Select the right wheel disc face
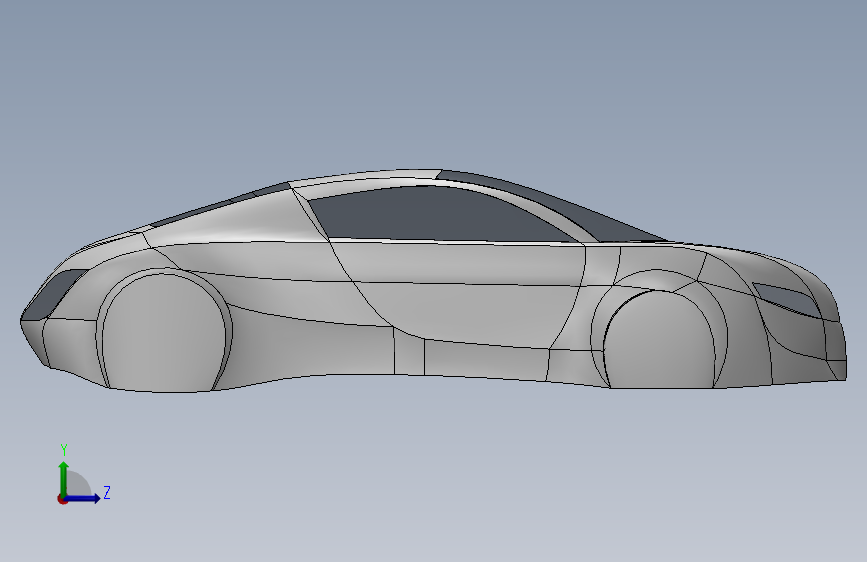Image resolution: width=867 pixels, height=562 pixels. point(658,340)
